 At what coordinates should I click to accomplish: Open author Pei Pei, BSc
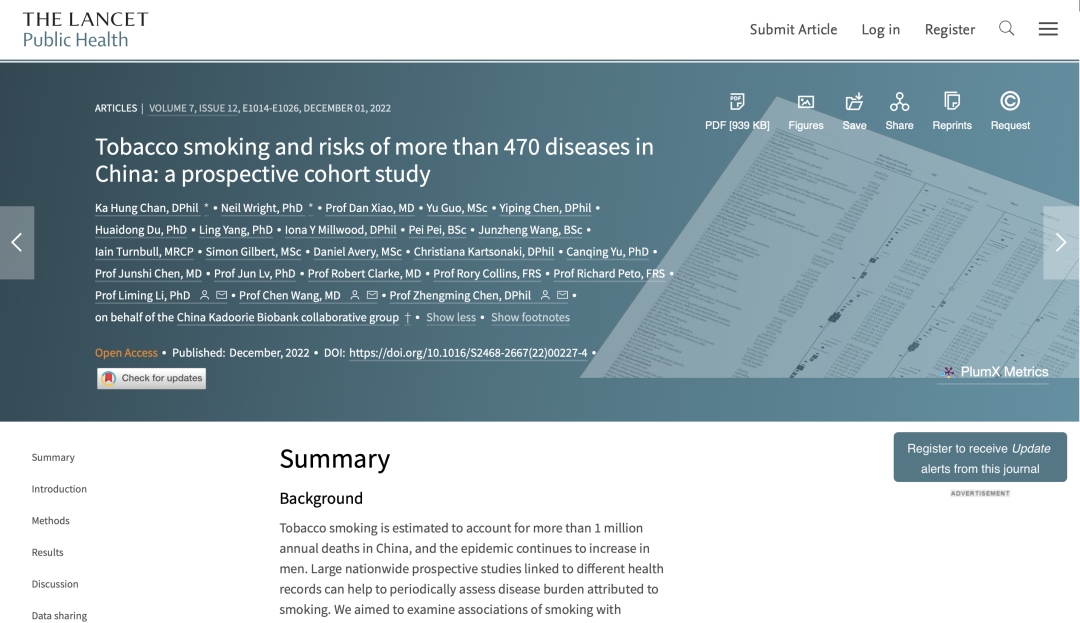(x=437, y=230)
